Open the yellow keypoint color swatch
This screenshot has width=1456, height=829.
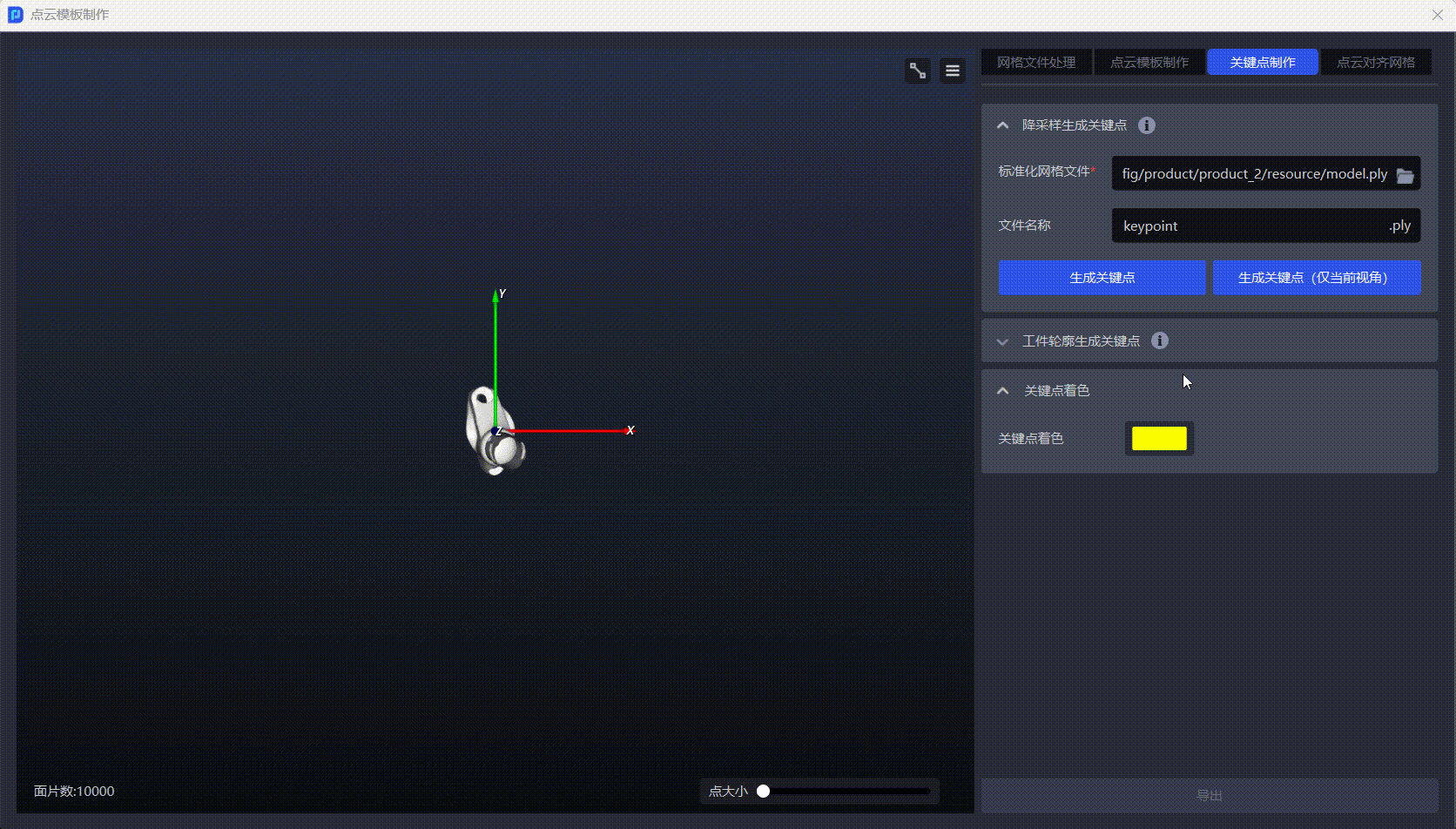[x=1159, y=439]
